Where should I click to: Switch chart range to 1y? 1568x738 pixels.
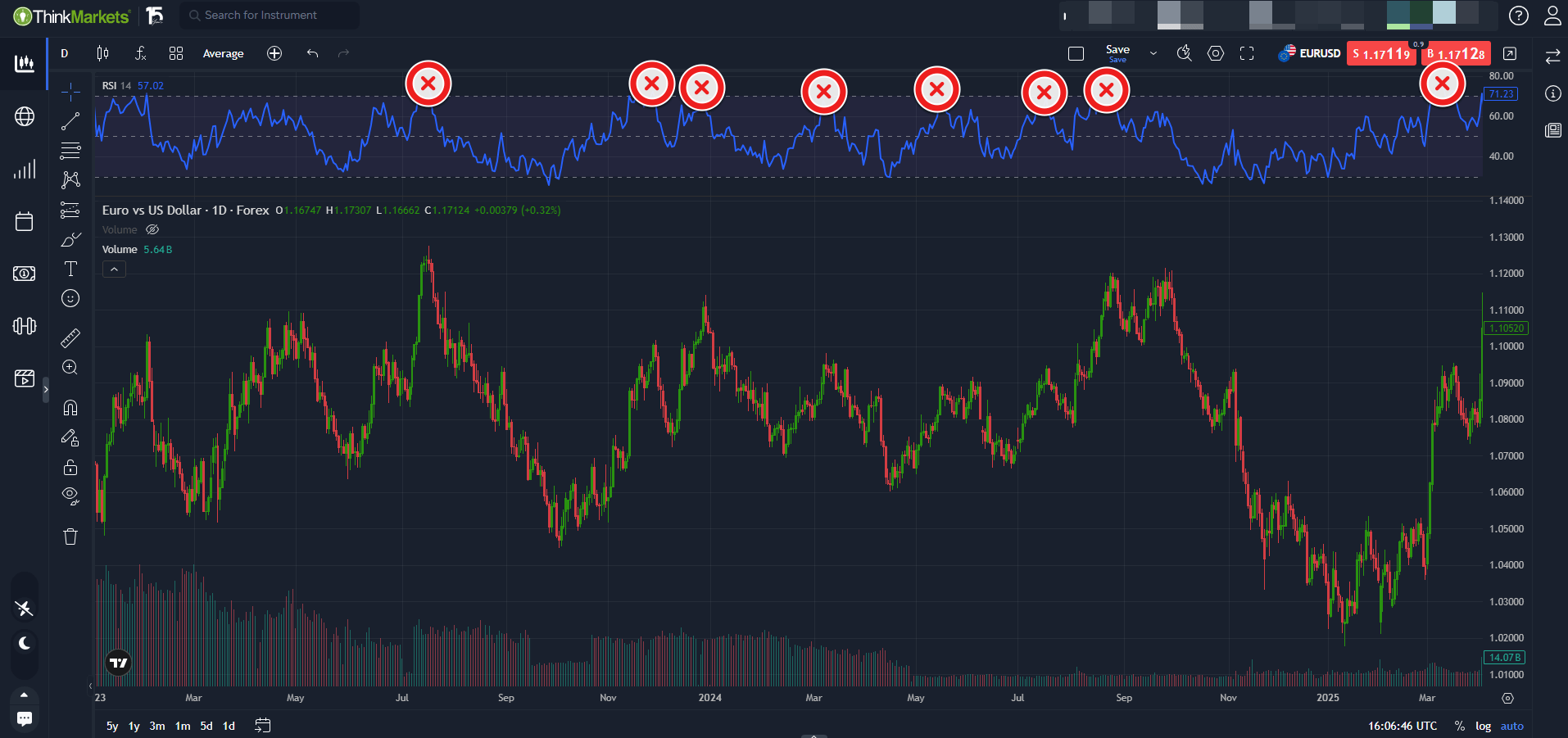click(134, 726)
